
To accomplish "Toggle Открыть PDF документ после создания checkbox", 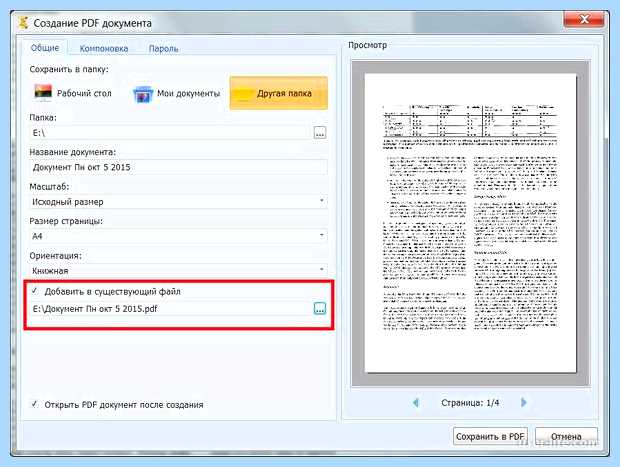I will coord(34,404).
